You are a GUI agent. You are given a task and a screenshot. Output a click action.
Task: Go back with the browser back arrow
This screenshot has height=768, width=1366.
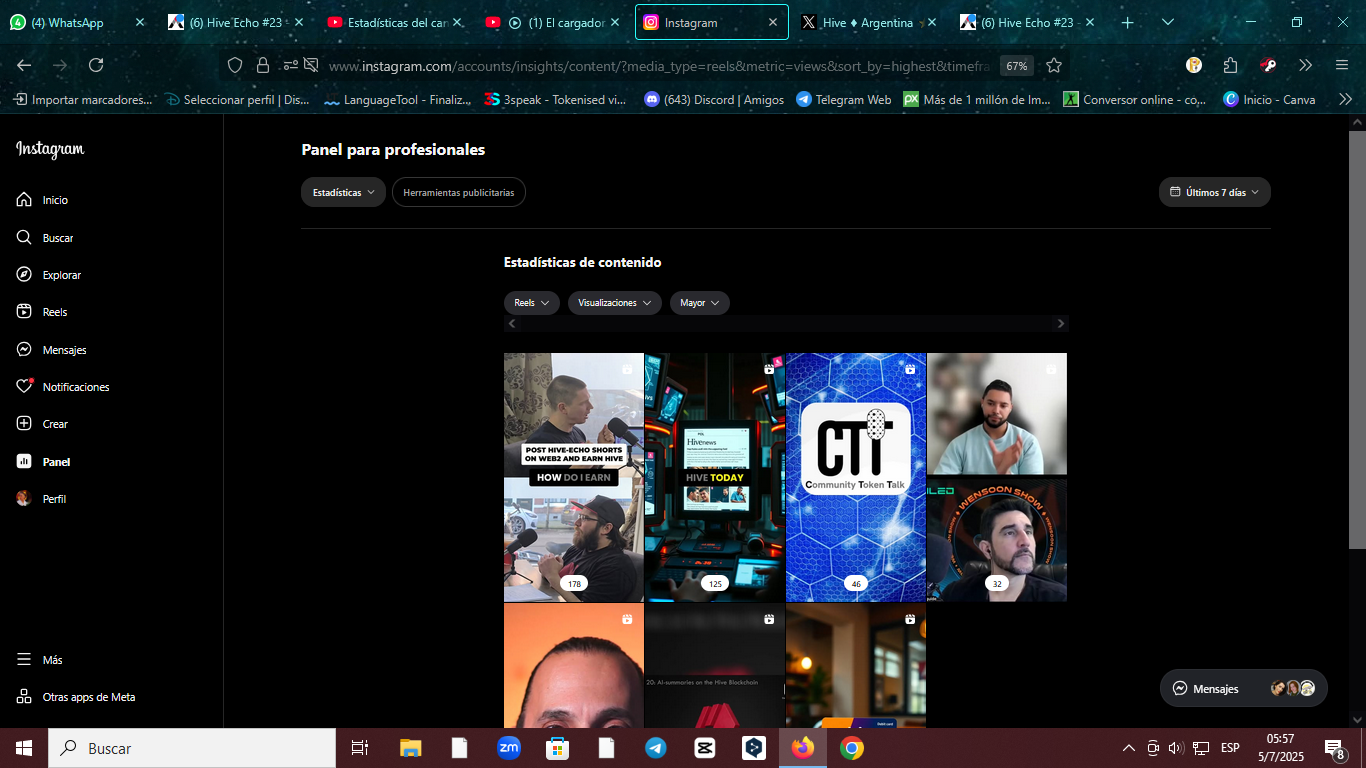click(x=24, y=65)
